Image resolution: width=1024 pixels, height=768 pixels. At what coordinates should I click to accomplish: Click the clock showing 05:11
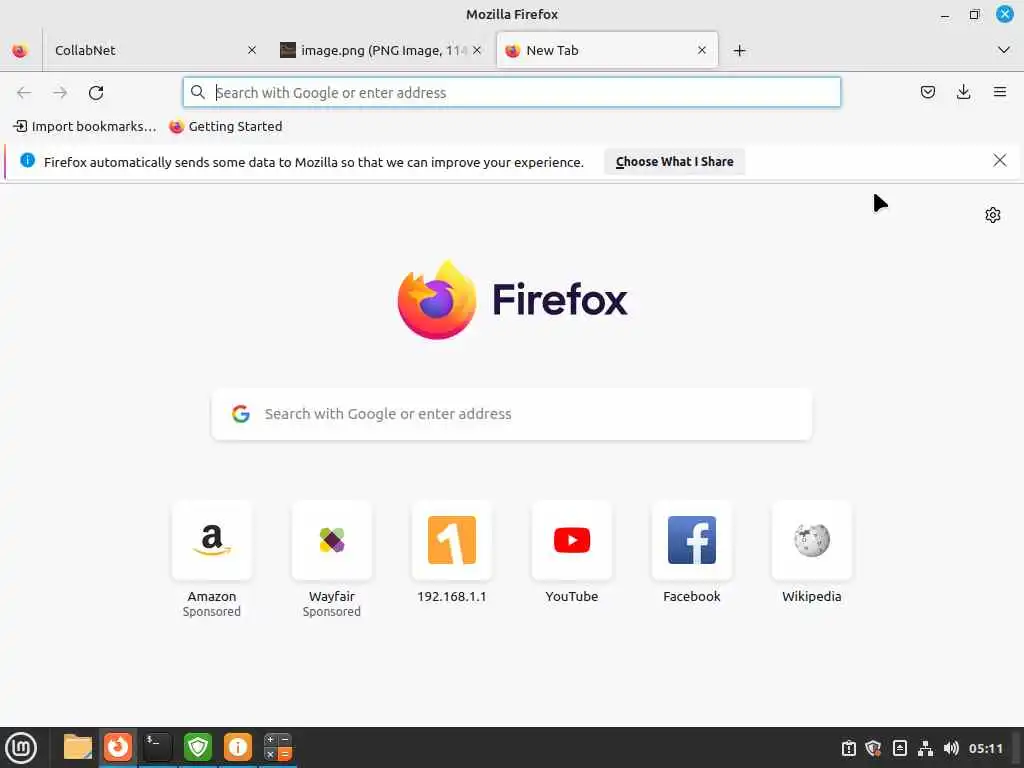(985, 748)
